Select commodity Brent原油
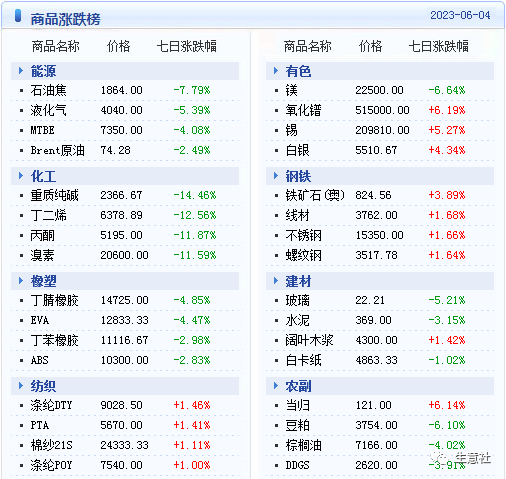506x479 pixels. point(57,150)
